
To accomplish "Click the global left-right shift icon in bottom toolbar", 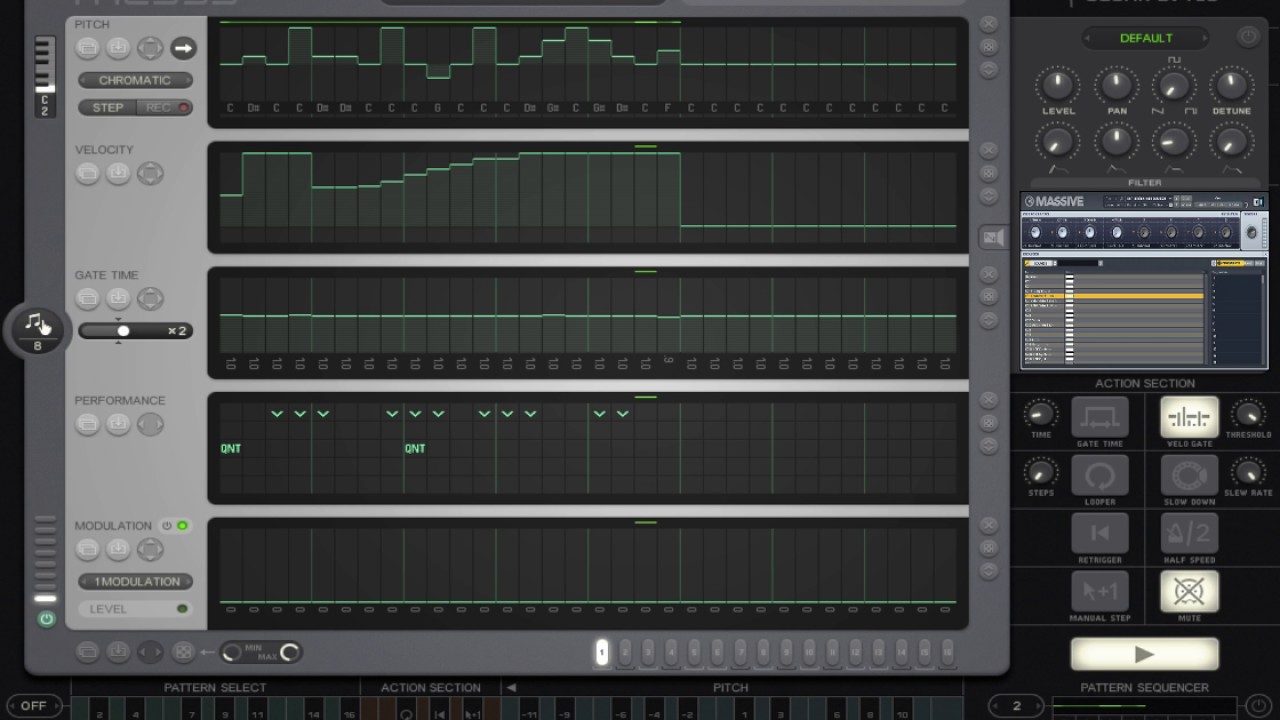I will (x=150, y=652).
